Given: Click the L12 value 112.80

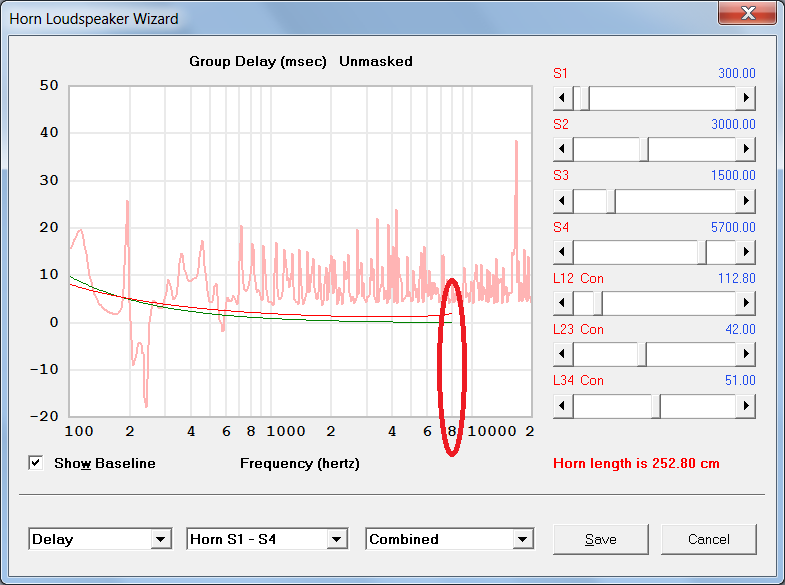Looking at the screenshot, I should coord(736,278).
